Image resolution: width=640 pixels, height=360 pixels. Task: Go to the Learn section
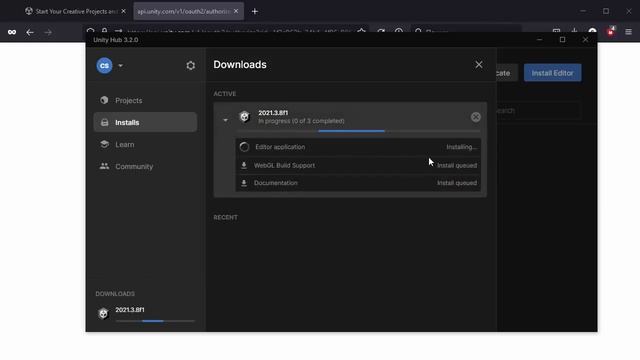145,144
